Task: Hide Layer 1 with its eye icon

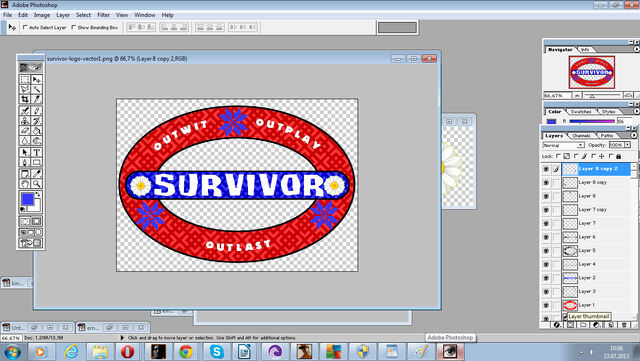Action: (x=546, y=305)
